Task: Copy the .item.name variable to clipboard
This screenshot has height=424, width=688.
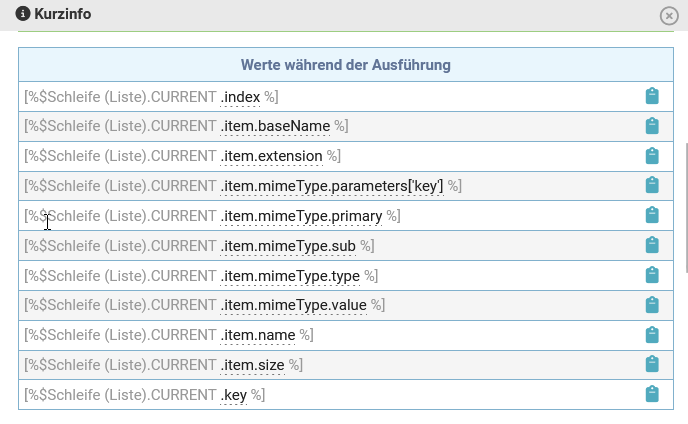Action: 652,335
